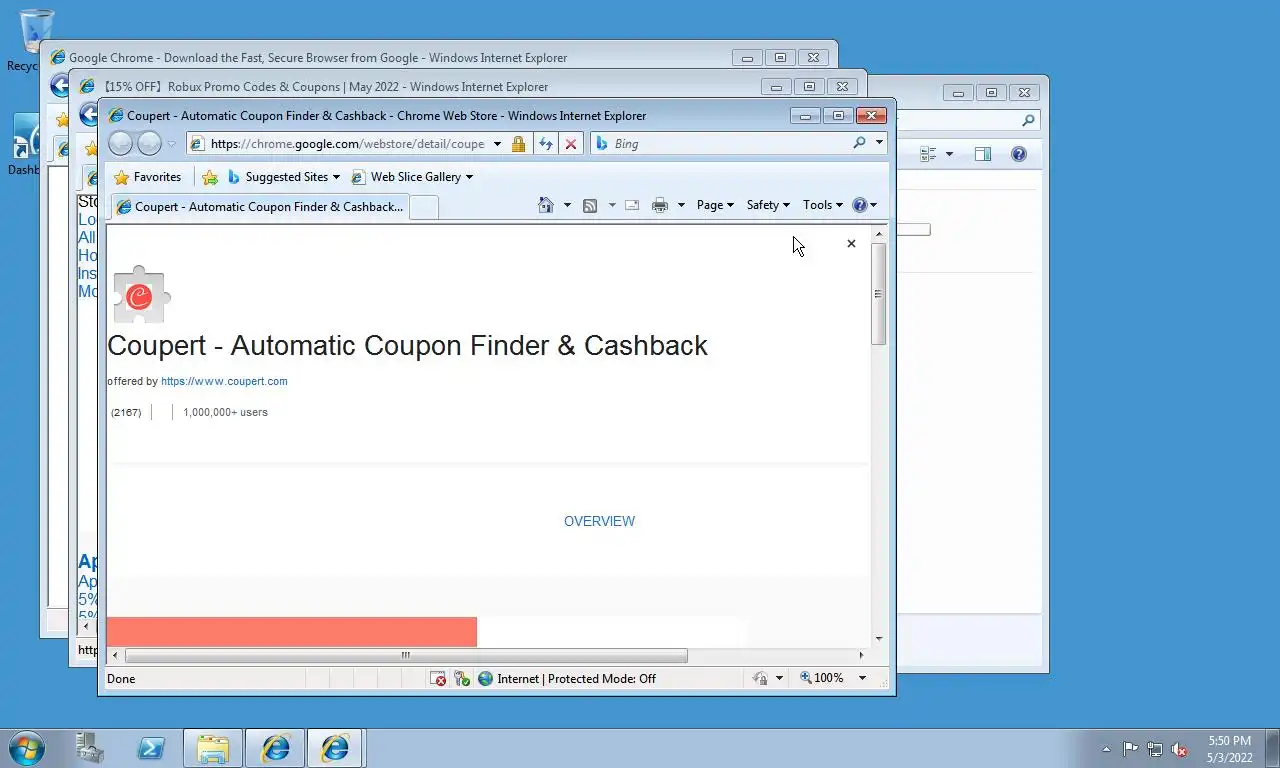Click the red Stop loading icon
The width and height of the screenshot is (1280, 768).
[570, 144]
